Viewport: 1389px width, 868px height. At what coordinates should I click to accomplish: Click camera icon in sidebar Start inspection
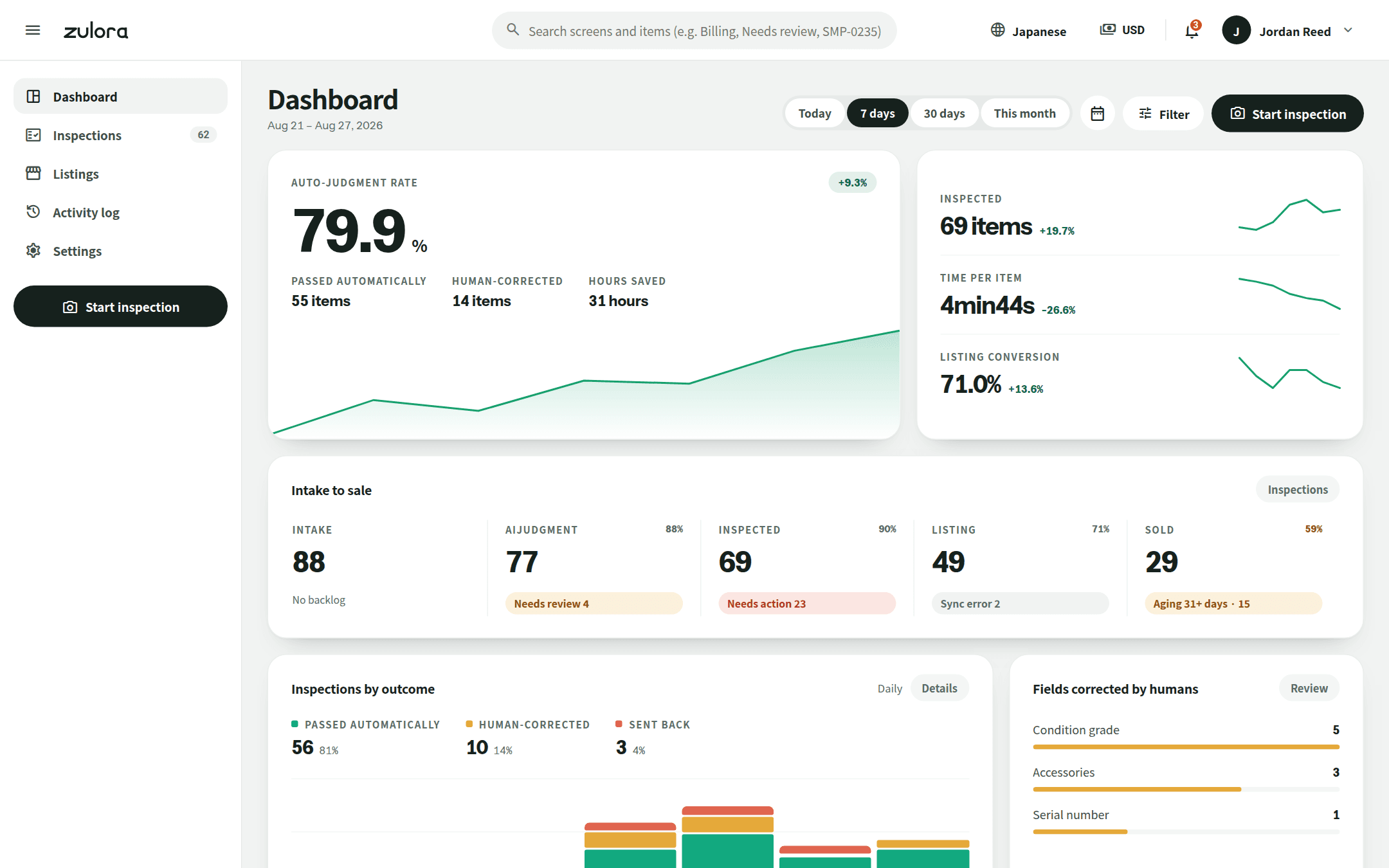[x=70, y=307]
